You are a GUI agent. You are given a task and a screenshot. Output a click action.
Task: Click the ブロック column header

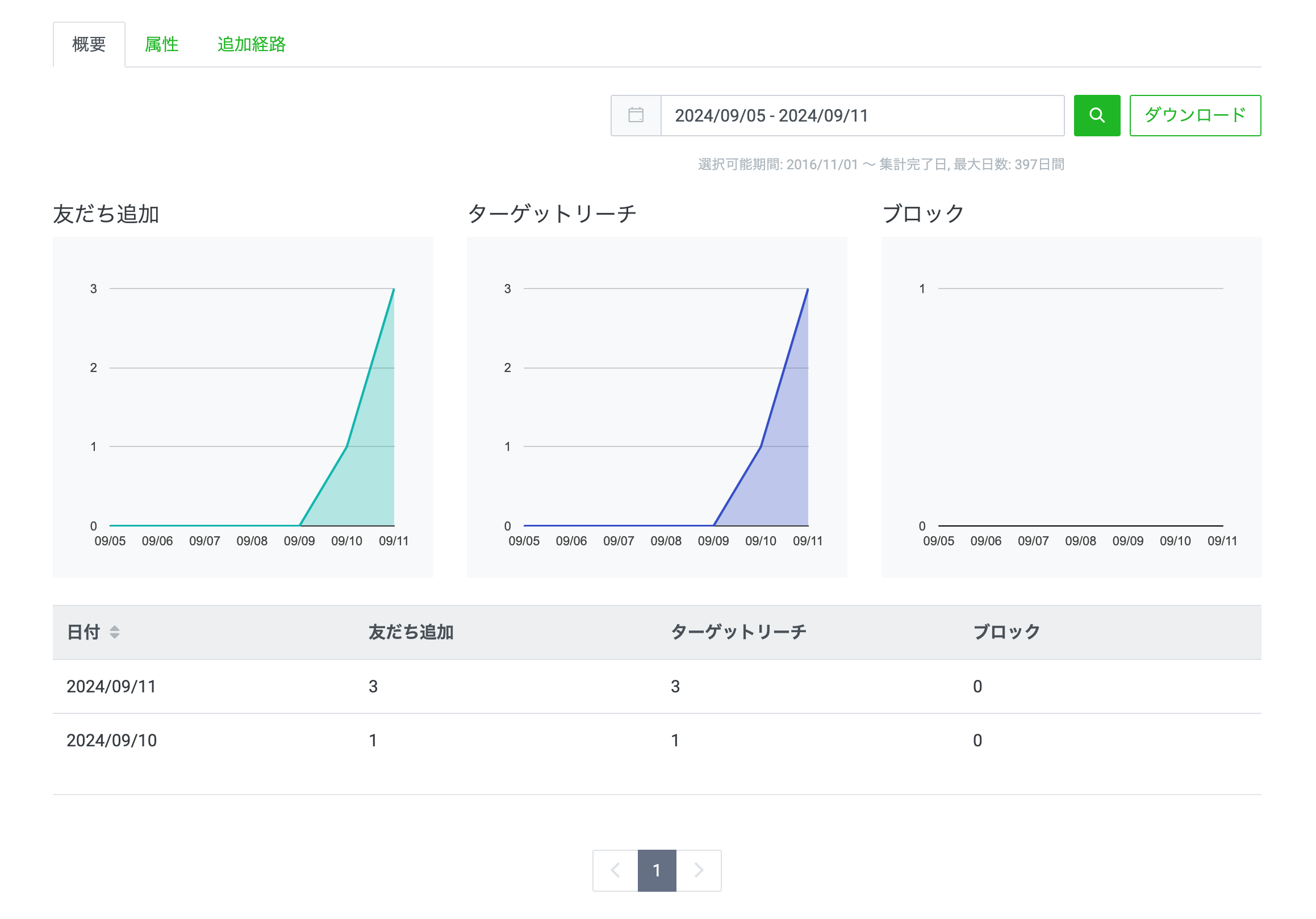1006,632
